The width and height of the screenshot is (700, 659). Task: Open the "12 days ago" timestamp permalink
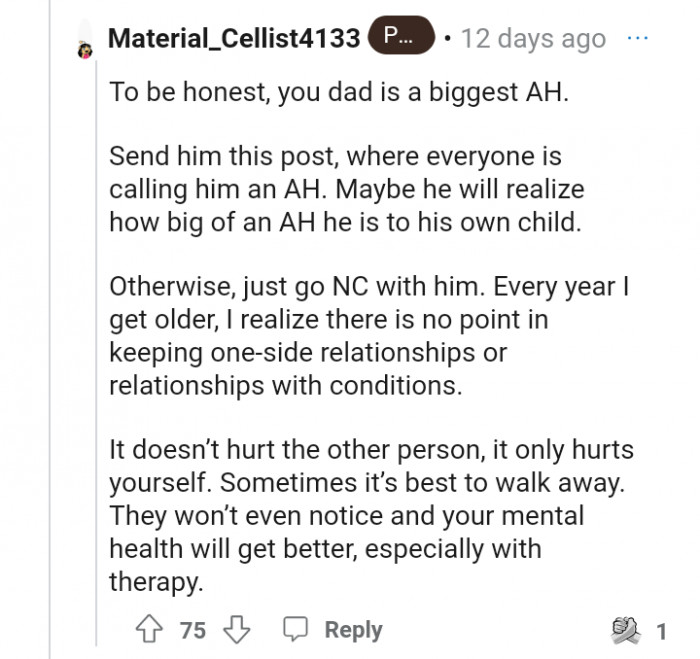point(533,39)
